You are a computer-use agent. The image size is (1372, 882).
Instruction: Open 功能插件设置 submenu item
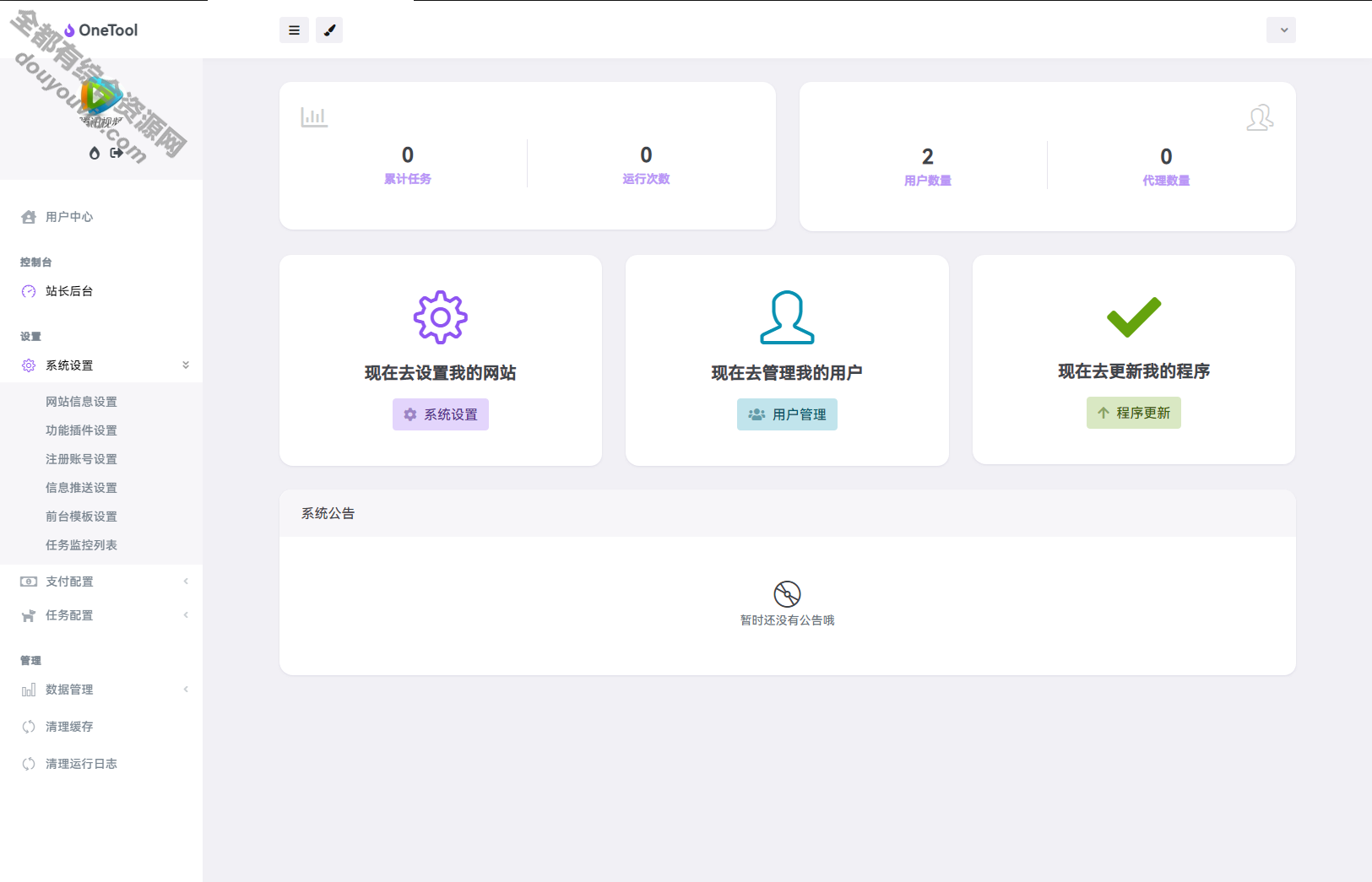coord(81,430)
